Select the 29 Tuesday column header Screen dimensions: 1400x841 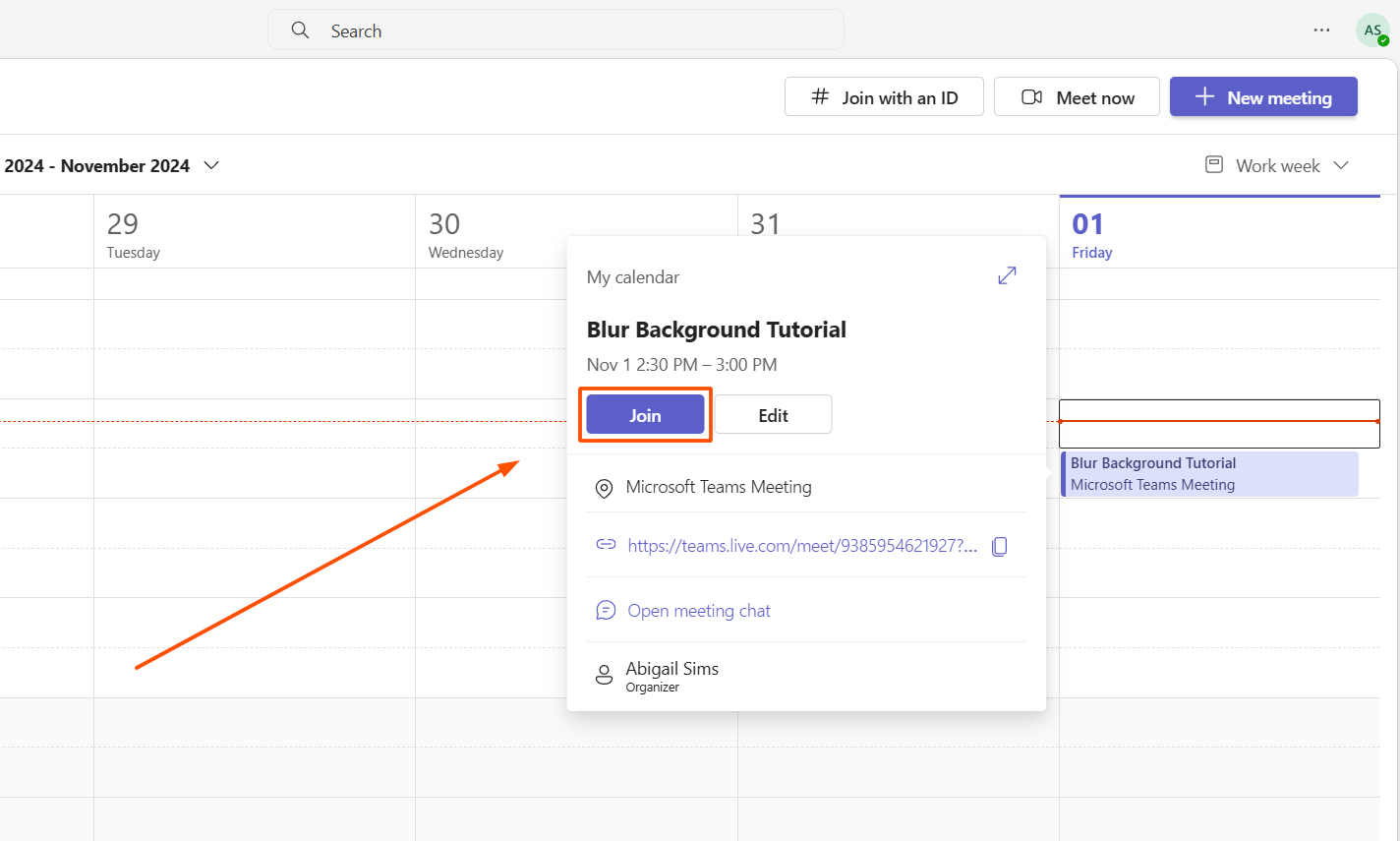pyautogui.click(x=255, y=232)
